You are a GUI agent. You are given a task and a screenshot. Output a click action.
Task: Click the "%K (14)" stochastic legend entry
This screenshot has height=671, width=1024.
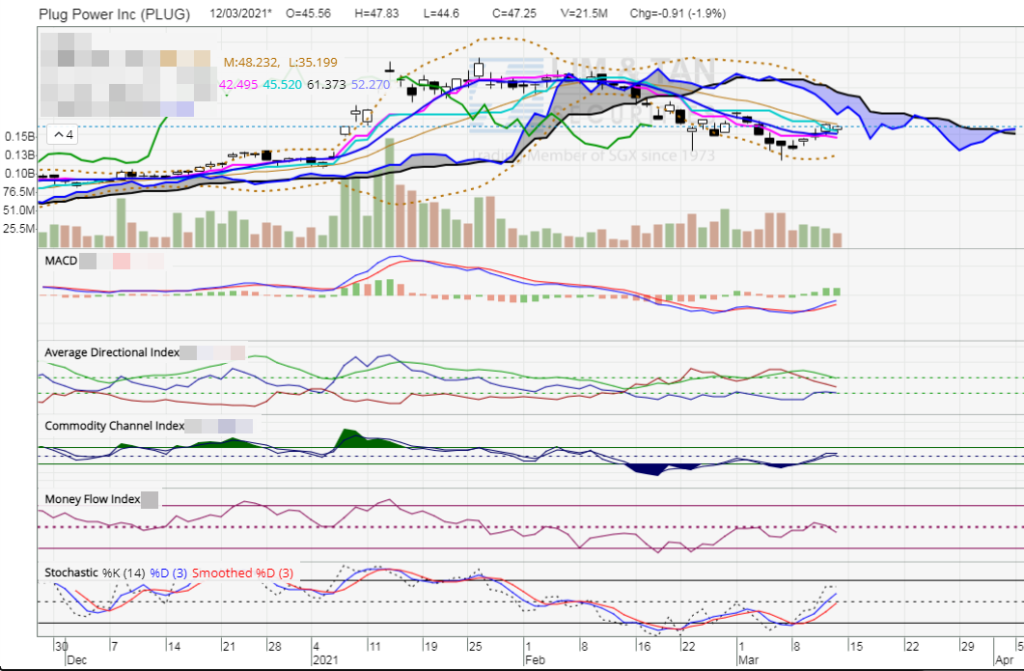pyautogui.click(x=123, y=573)
